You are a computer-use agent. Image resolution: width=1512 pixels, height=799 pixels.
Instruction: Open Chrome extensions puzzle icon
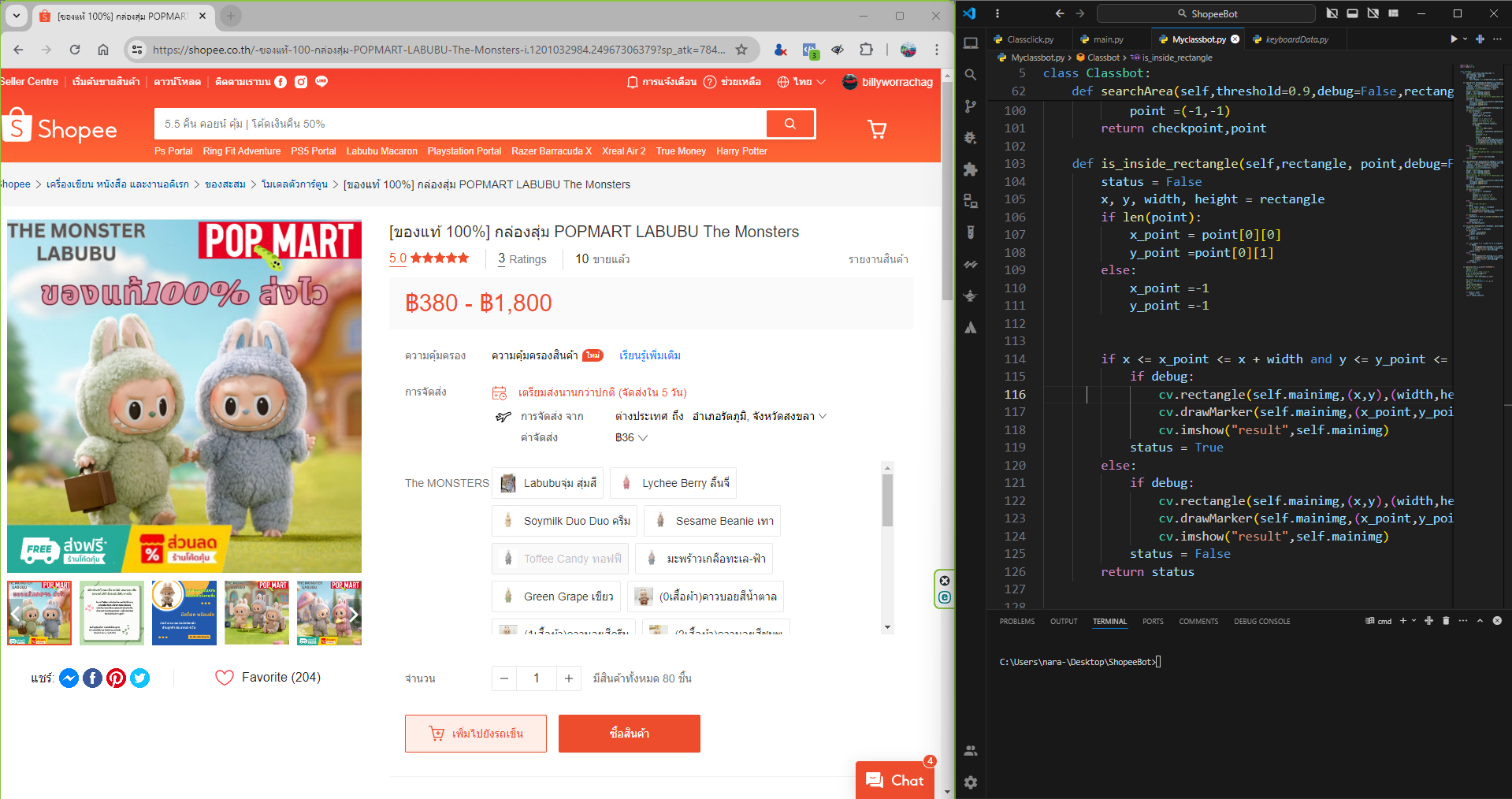point(866,50)
